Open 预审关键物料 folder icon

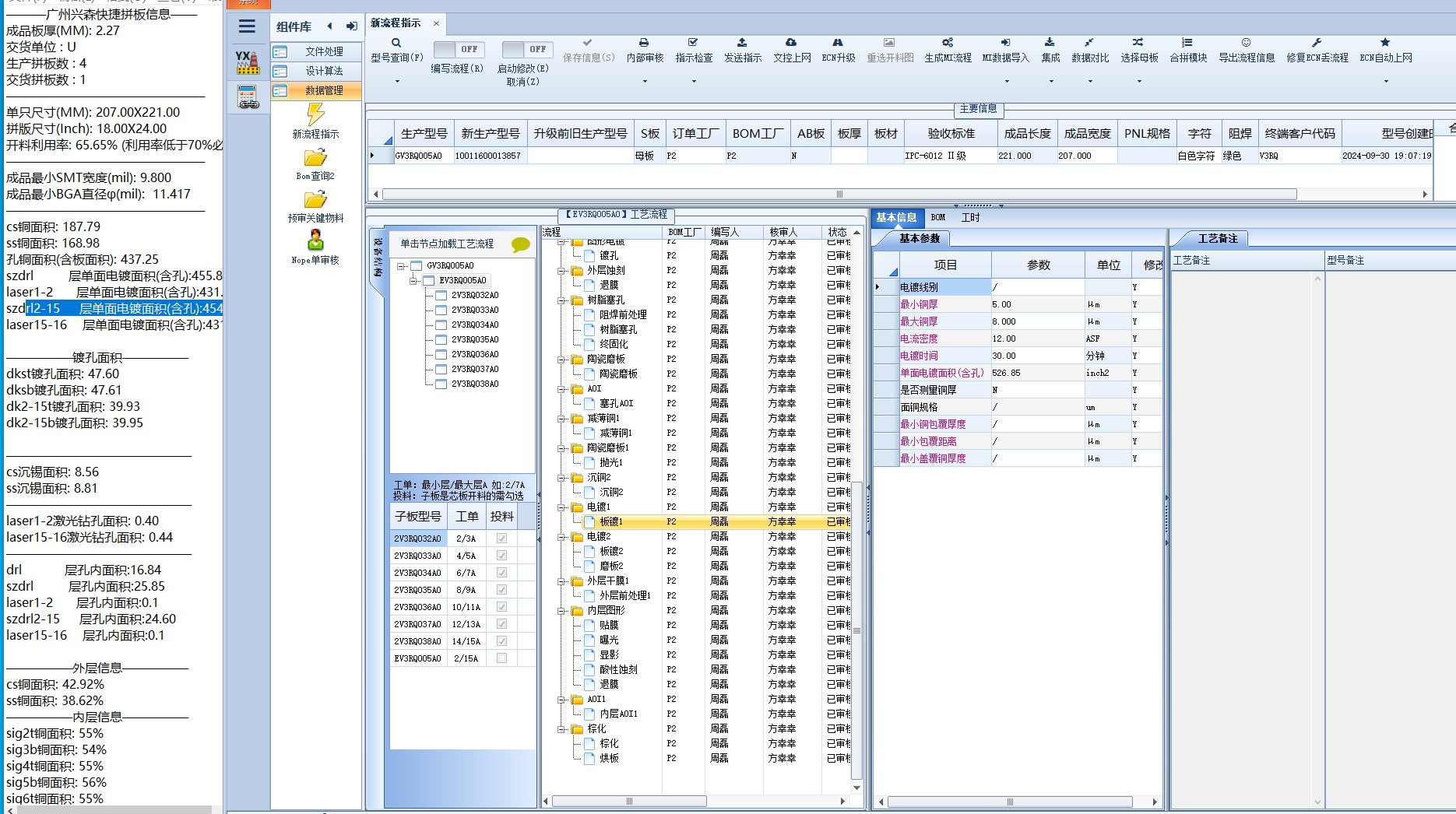click(x=315, y=200)
